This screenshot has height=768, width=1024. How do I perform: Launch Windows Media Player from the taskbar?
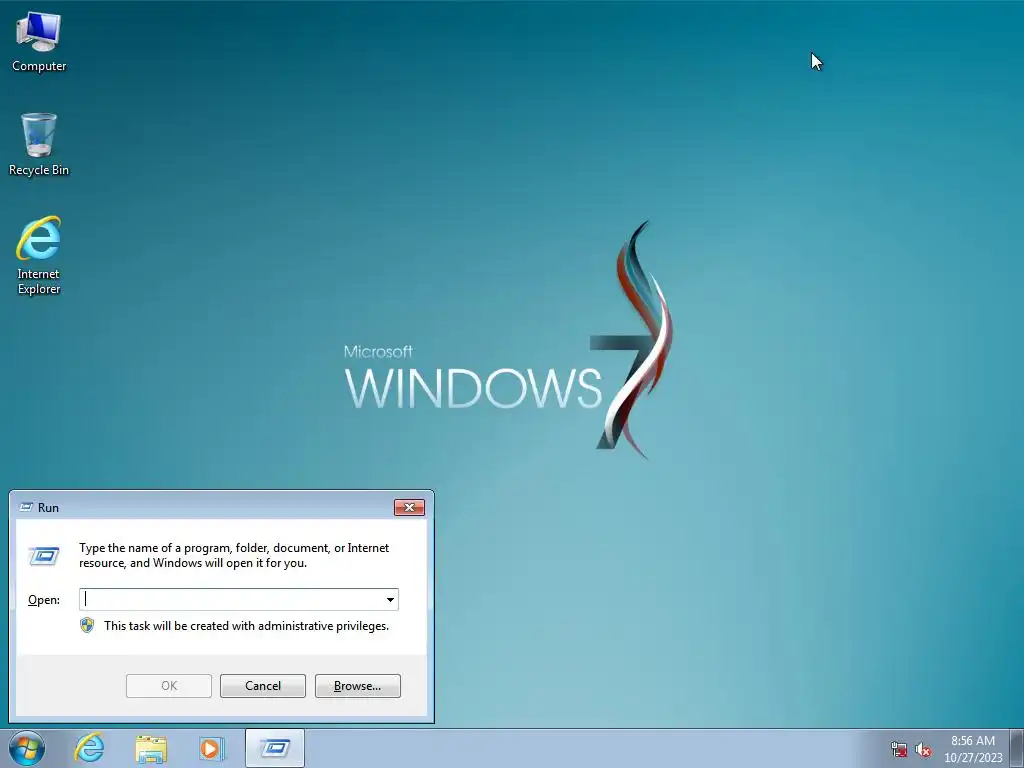coord(212,748)
